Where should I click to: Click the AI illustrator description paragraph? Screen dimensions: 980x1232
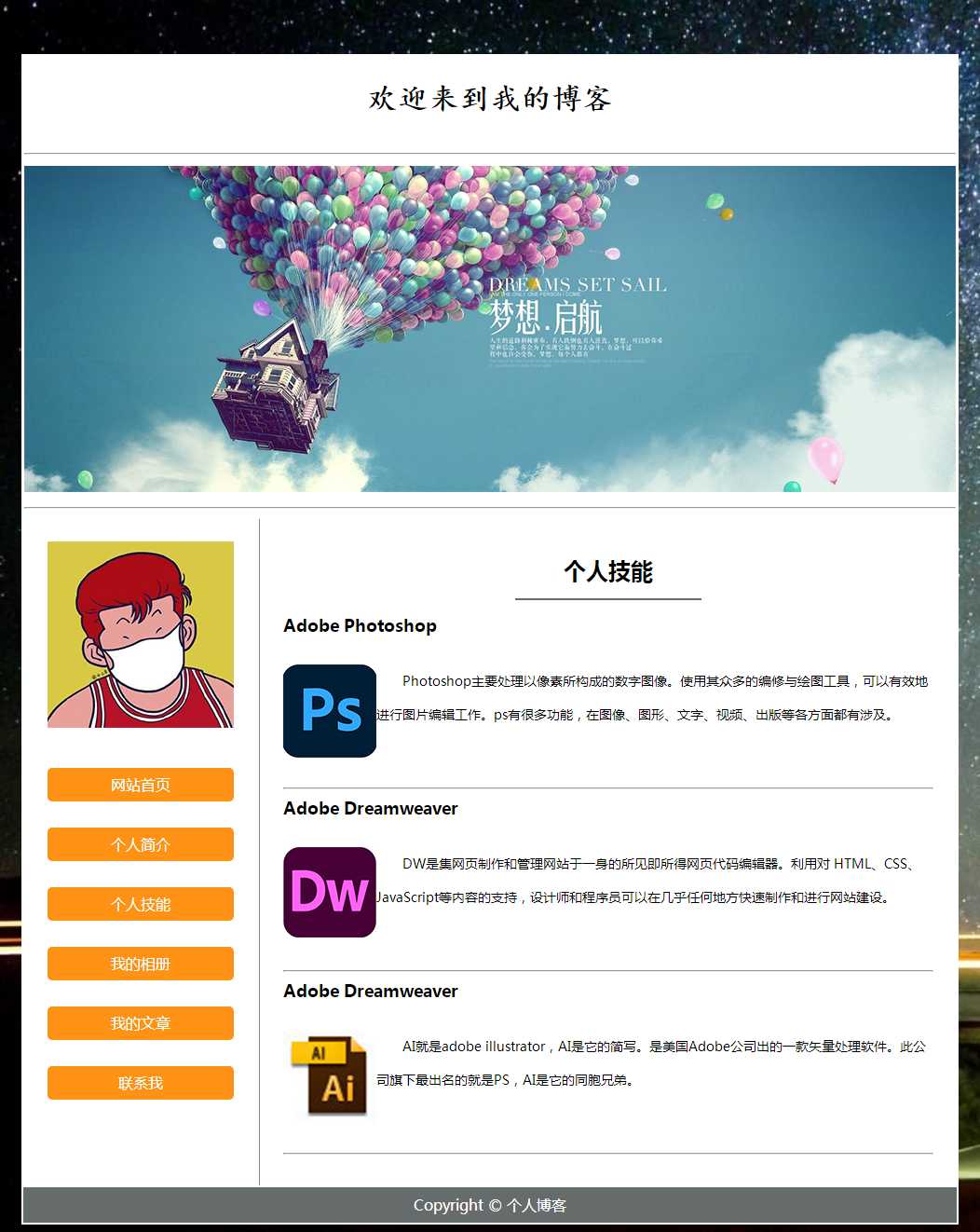(652, 1063)
